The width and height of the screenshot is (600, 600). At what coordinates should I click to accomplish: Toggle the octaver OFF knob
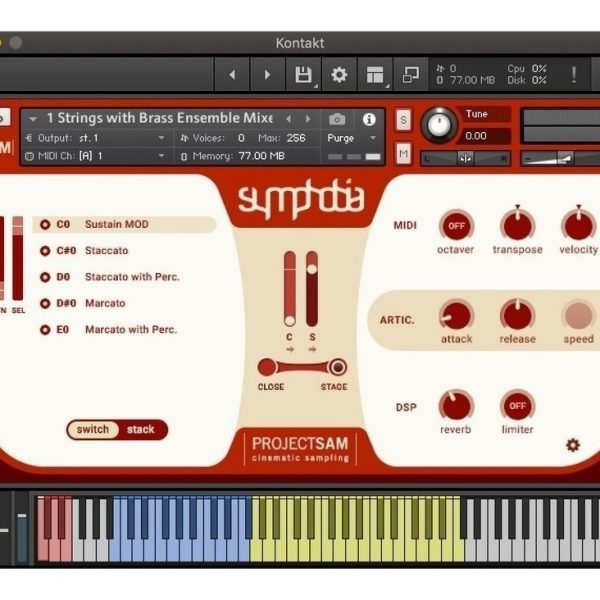pos(456,226)
